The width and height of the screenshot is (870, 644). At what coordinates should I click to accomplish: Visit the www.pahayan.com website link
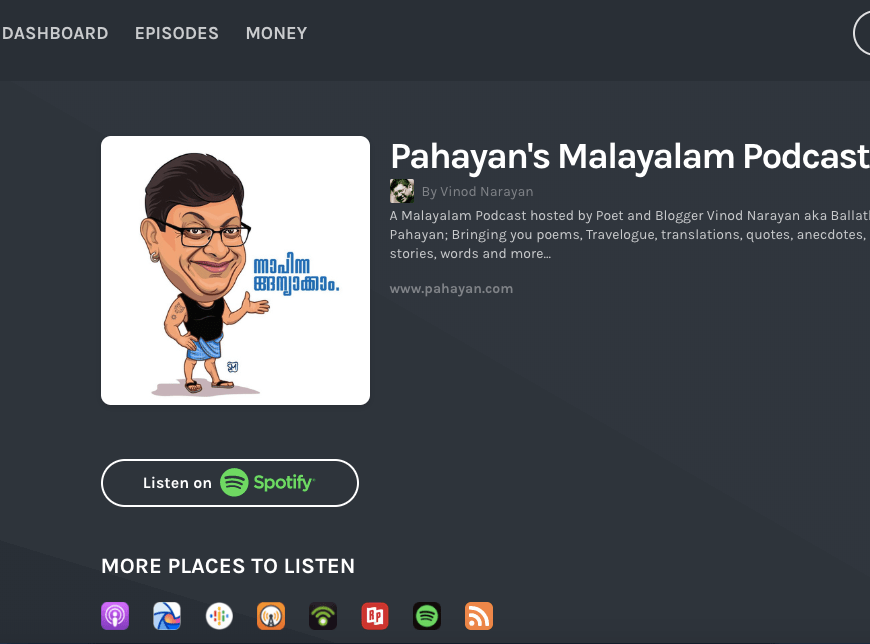point(451,289)
